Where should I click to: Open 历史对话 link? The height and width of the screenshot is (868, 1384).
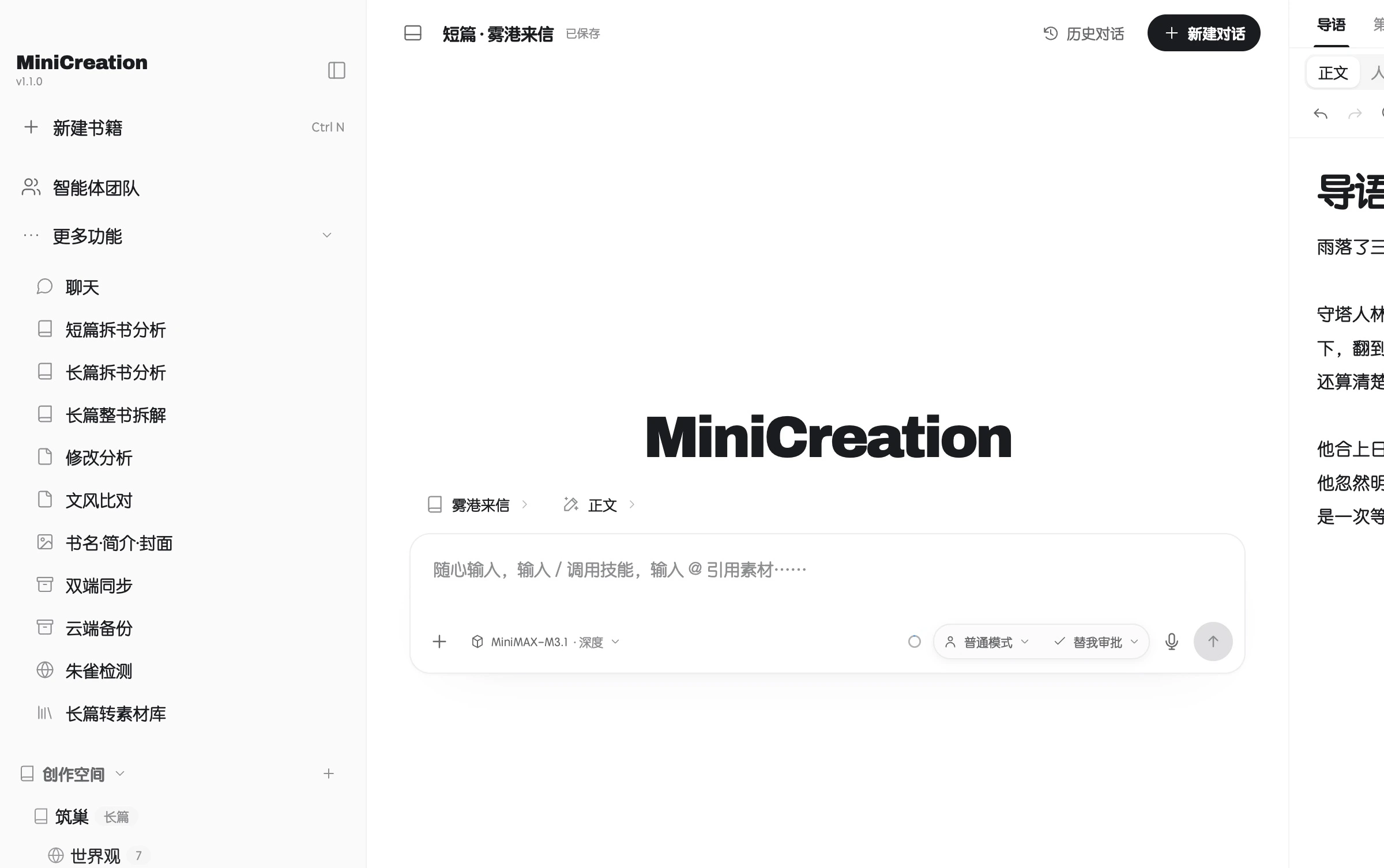1084,33
